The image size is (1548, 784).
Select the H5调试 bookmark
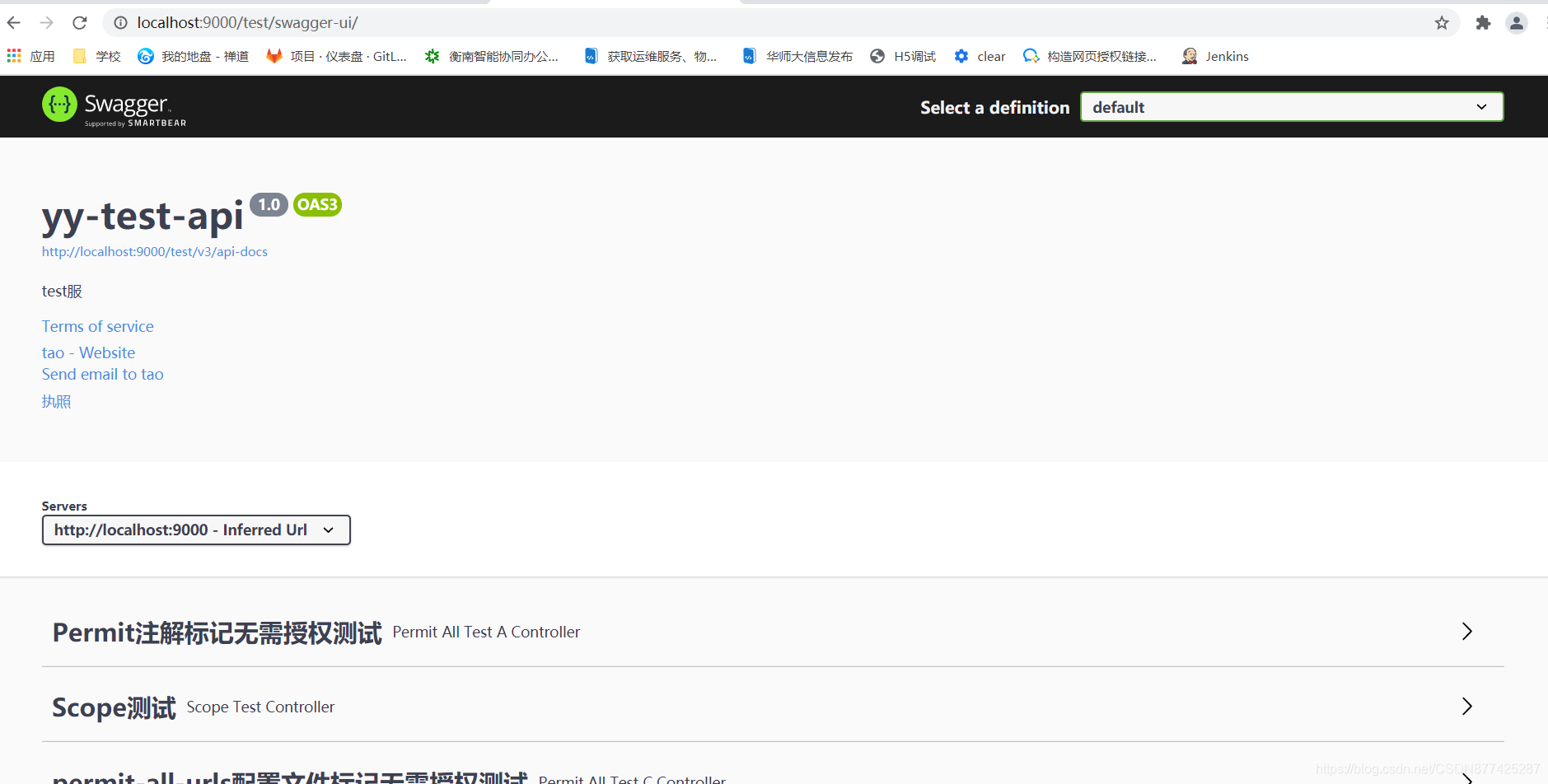coord(902,56)
